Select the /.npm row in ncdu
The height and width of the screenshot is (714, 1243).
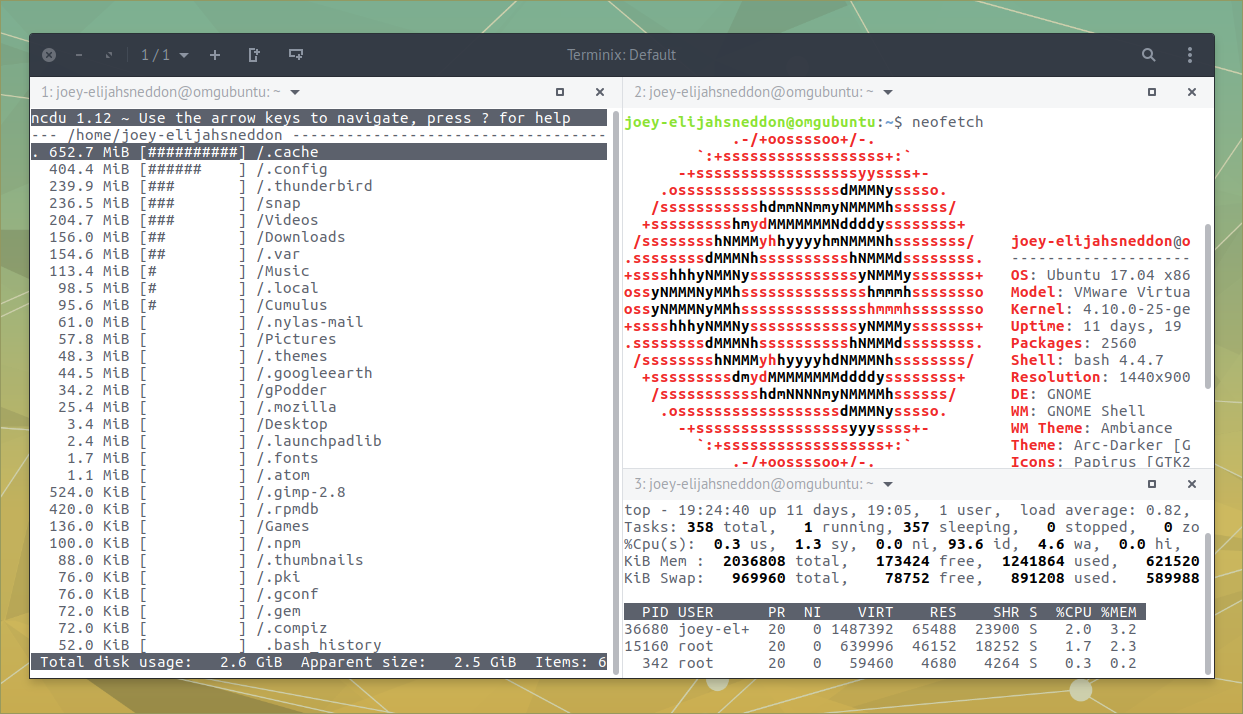click(319, 543)
